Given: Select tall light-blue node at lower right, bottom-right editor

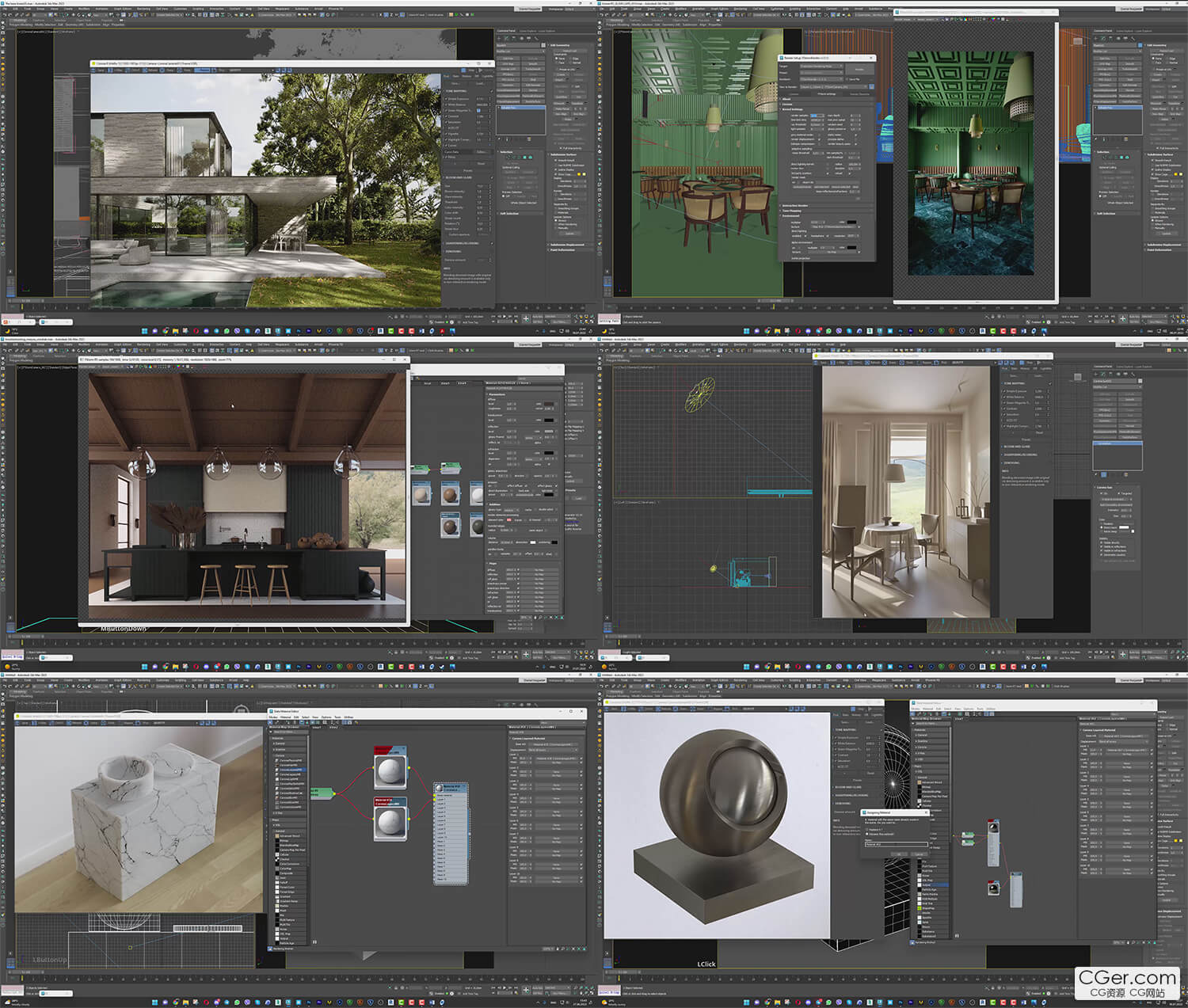Looking at the screenshot, I should (x=1016, y=890).
